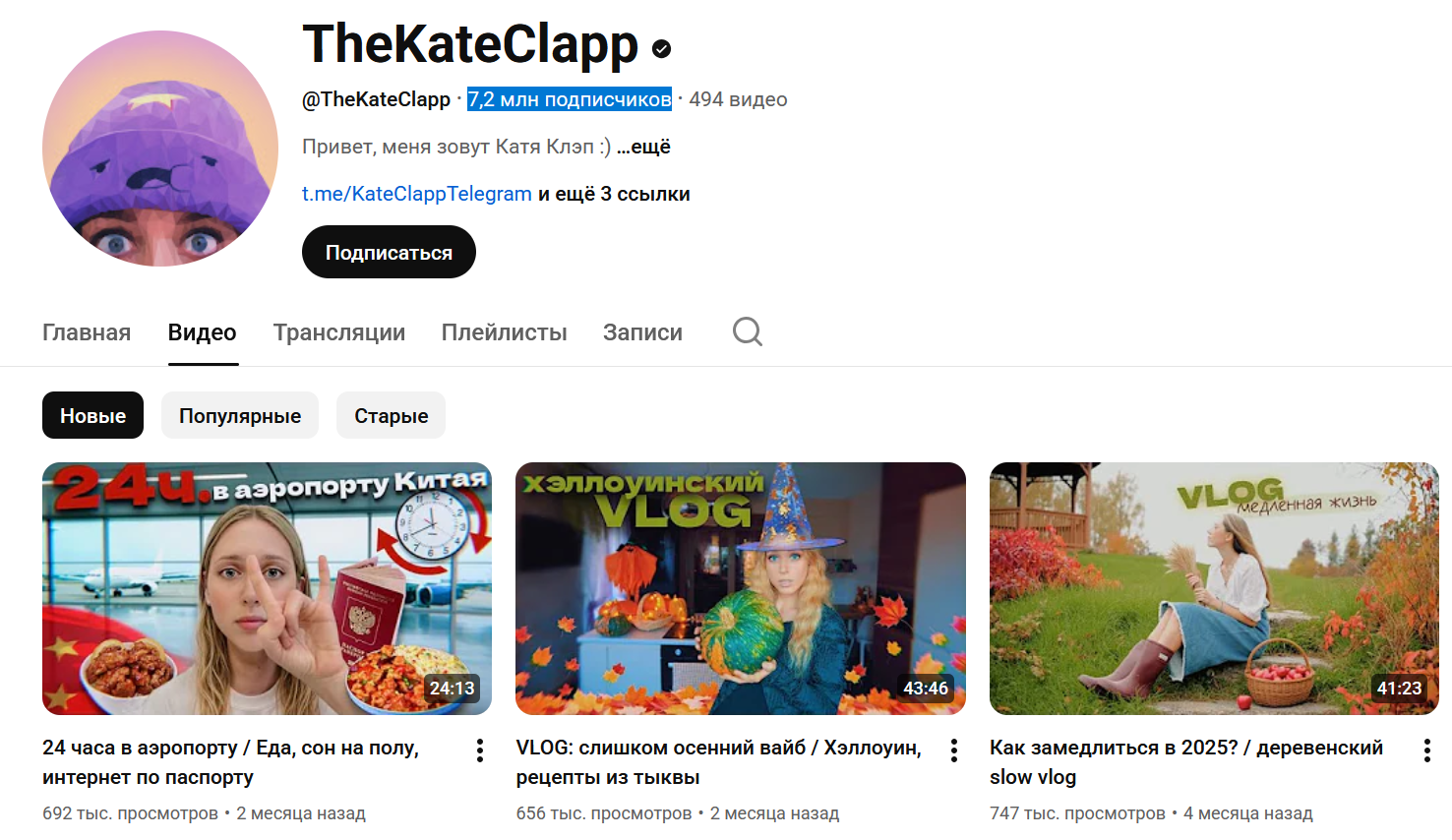This screenshot has height=840, width=1452.
Task: Click the channel search magnifier icon
Action: point(748,331)
